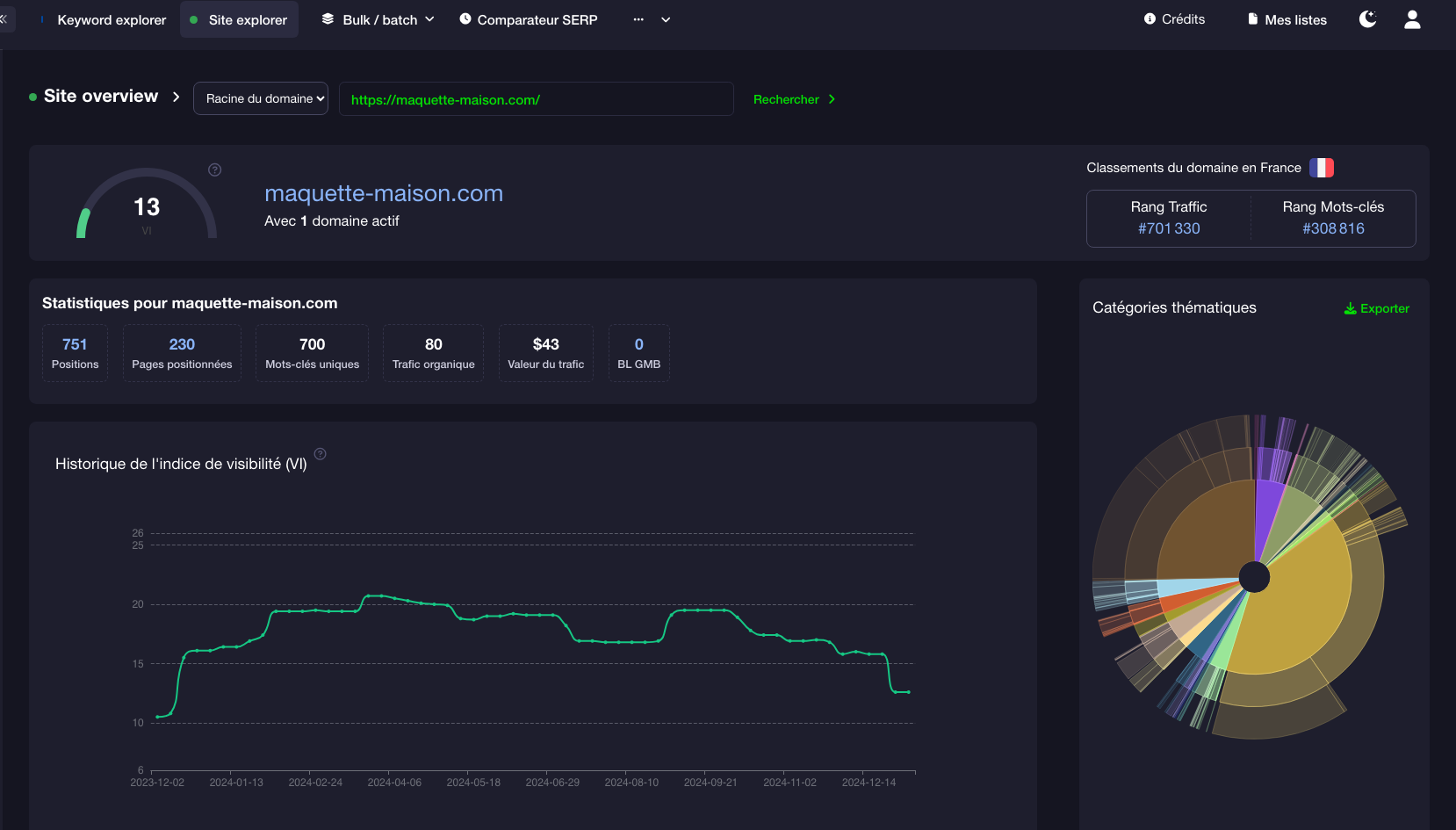Click the Rechercher button
The width and height of the screenshot is (1456, 830).
[x=795, y=99]
